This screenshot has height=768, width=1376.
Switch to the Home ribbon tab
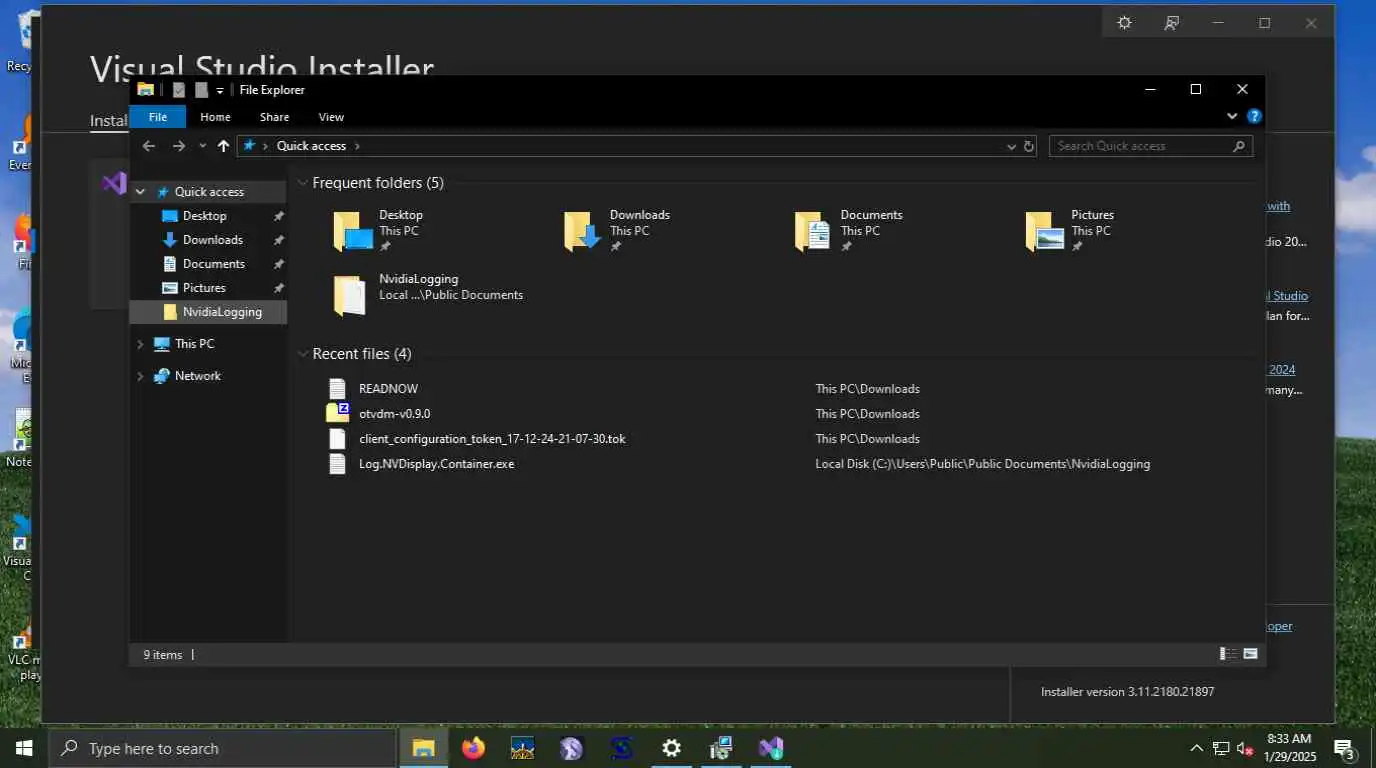tap(215, 117)
